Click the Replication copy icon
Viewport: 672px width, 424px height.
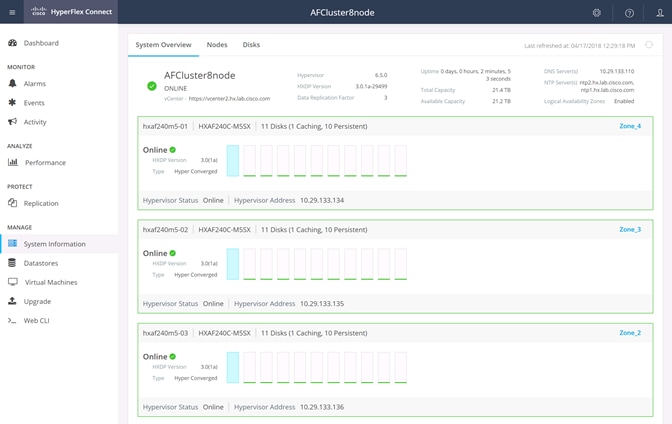pyautogui.click(x=12, y=203)
